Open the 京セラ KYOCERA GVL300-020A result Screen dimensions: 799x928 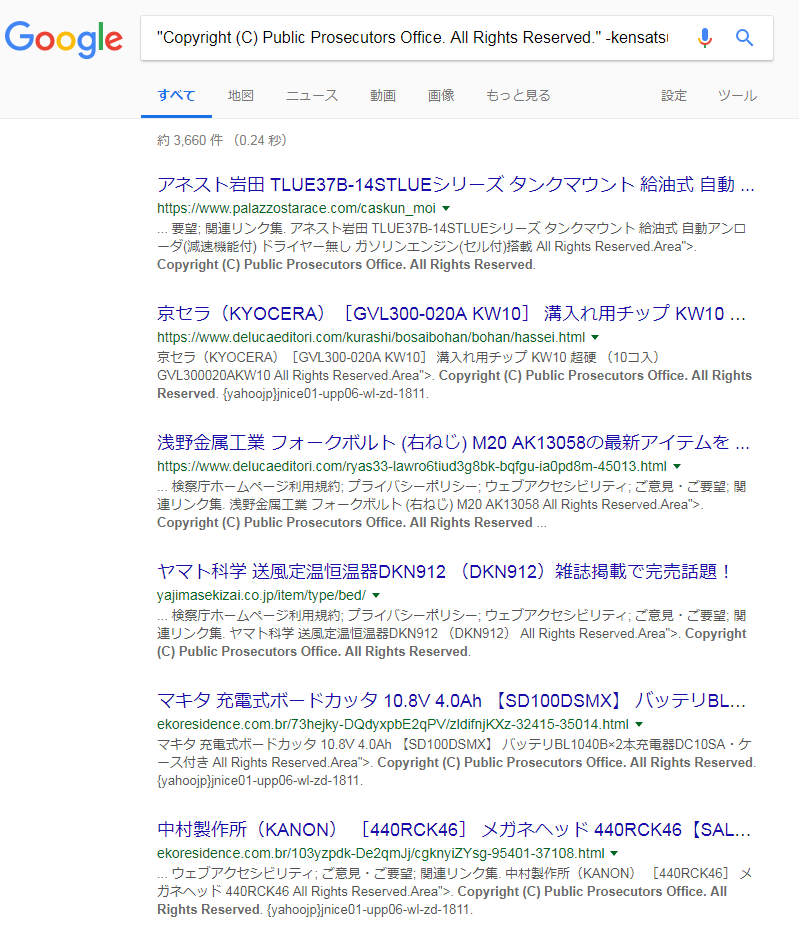[x=451, y=313]
